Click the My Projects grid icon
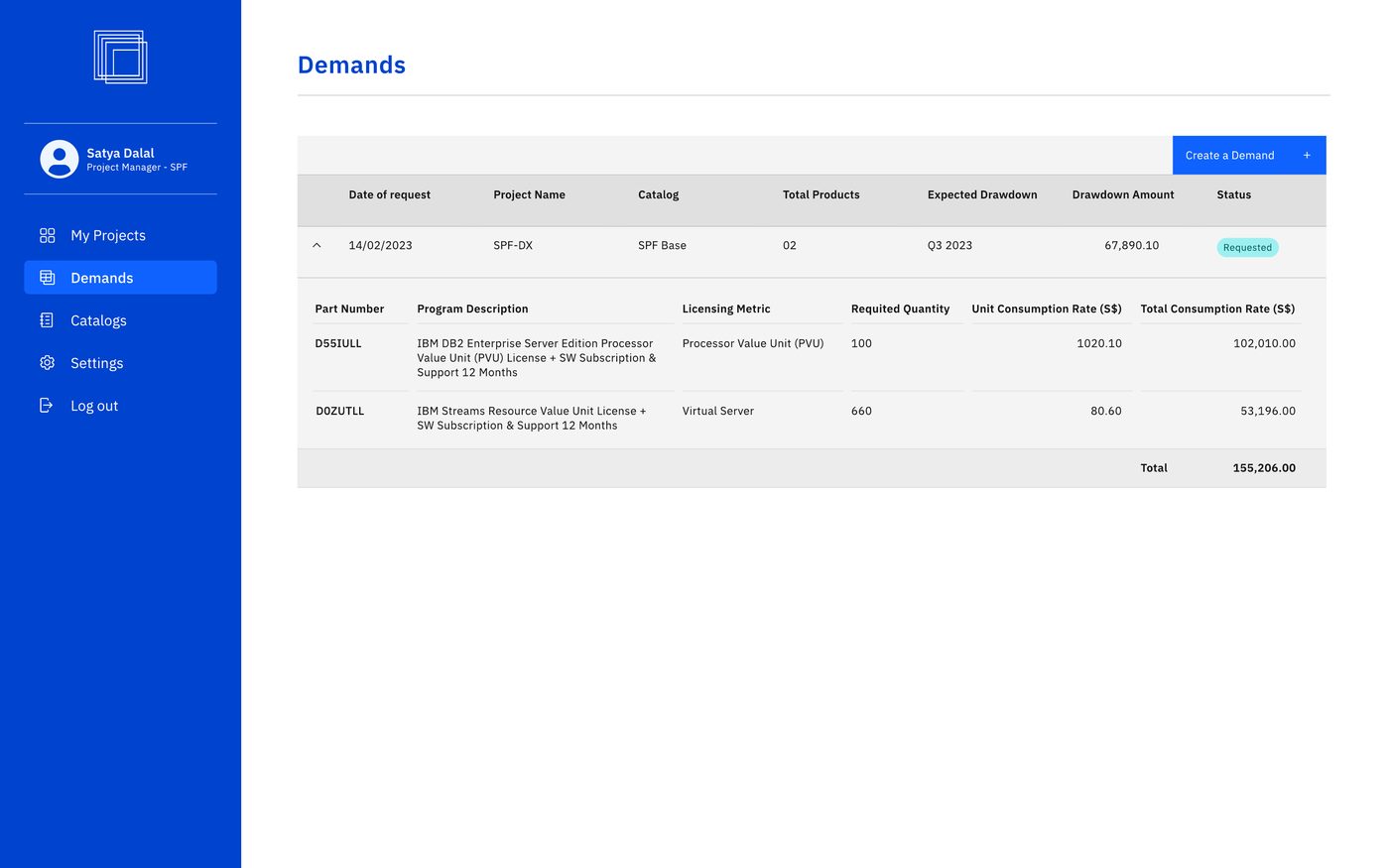 [47, 235]
